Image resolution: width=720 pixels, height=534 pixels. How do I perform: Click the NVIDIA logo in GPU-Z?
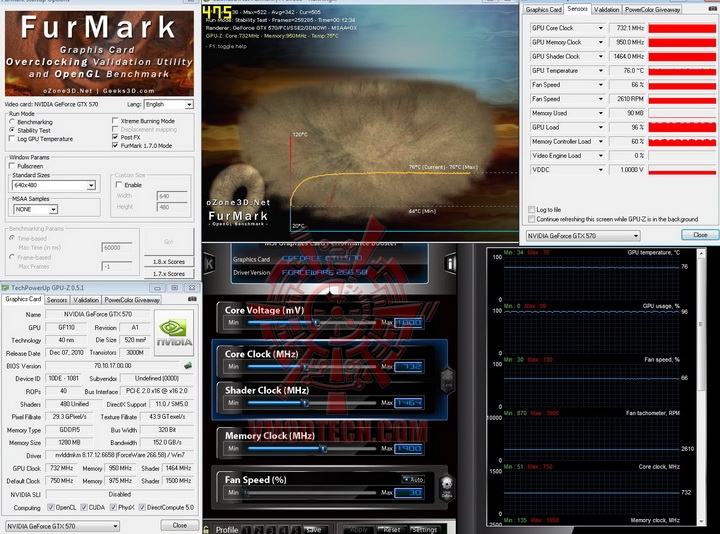(x=174, y=333)
